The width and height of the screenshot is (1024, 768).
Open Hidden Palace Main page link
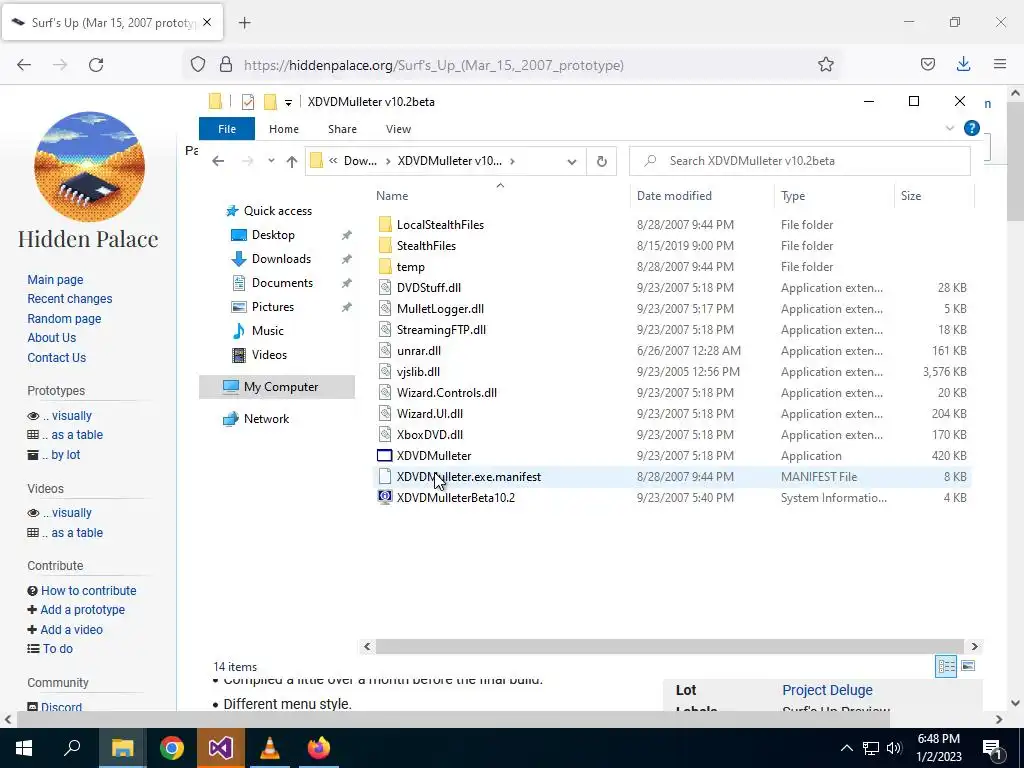(x=55, y=280)
